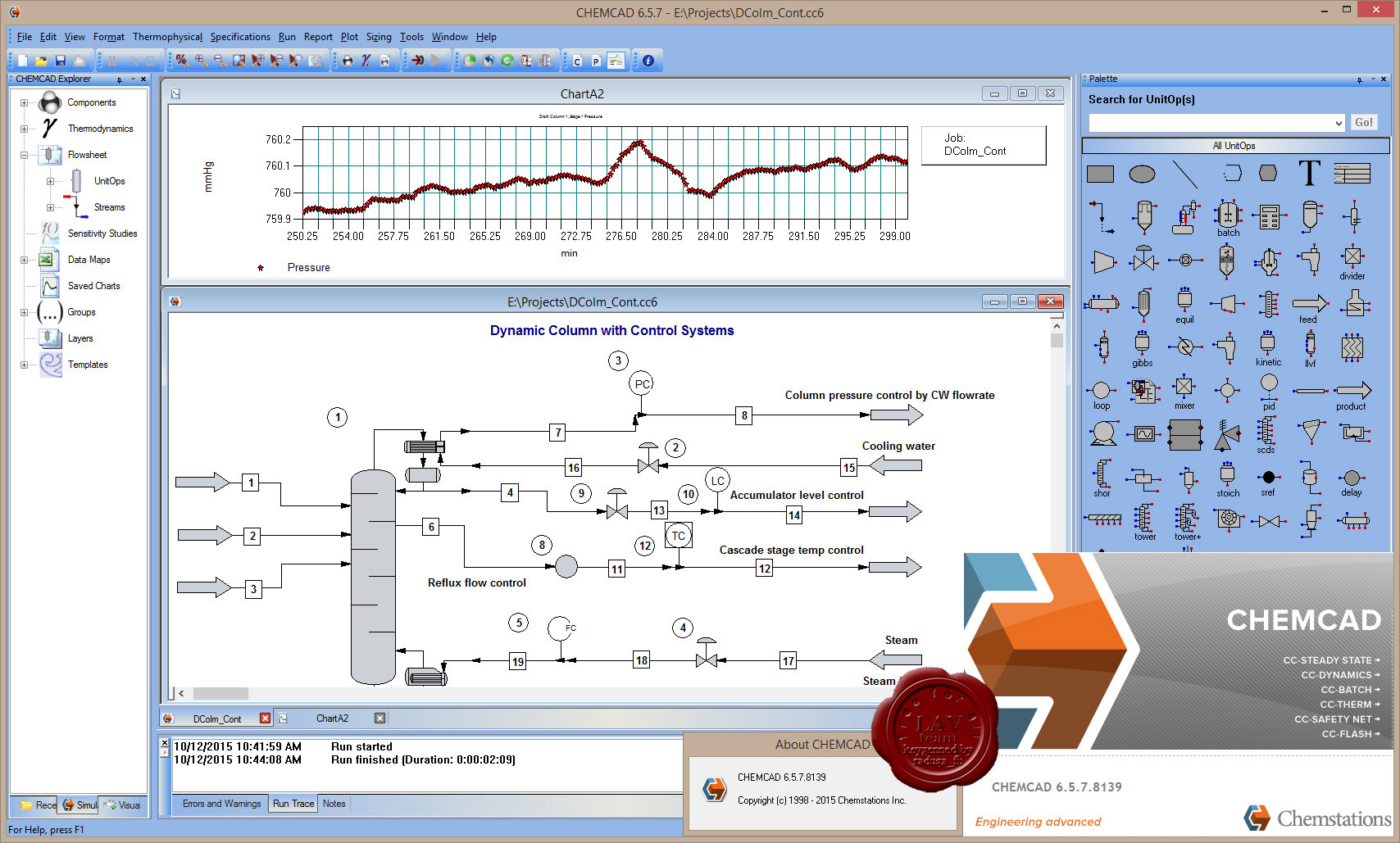Select the divider UnitOp in the palette
Image resolution: width=1400 pixels, height=843 pixels.
tap(1352, 262)
